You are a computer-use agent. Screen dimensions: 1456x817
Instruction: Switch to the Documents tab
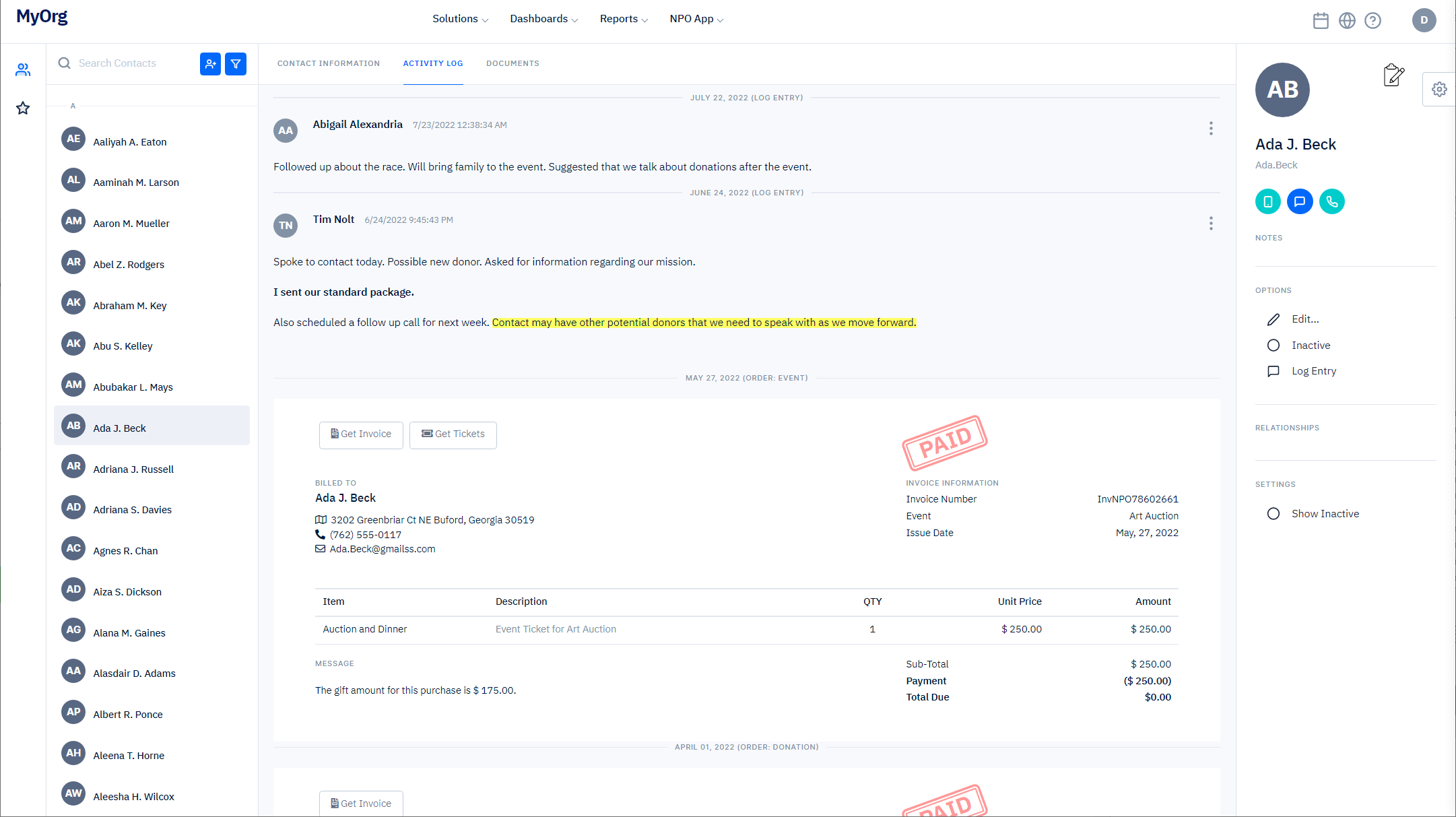coord(512,63)
